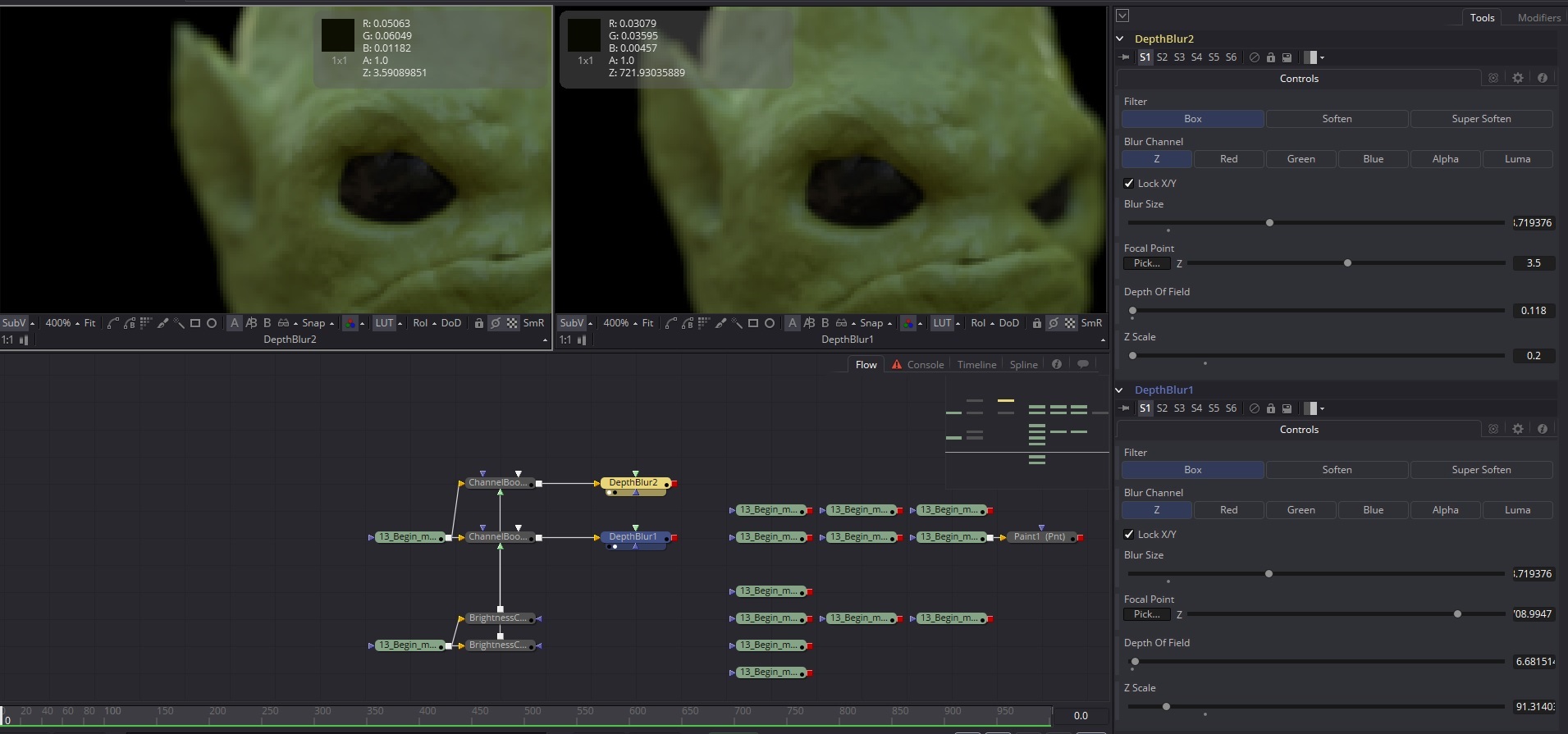Screen dimensions: 1568x734
Task: Open the Console tab
Action: [918, 365]
